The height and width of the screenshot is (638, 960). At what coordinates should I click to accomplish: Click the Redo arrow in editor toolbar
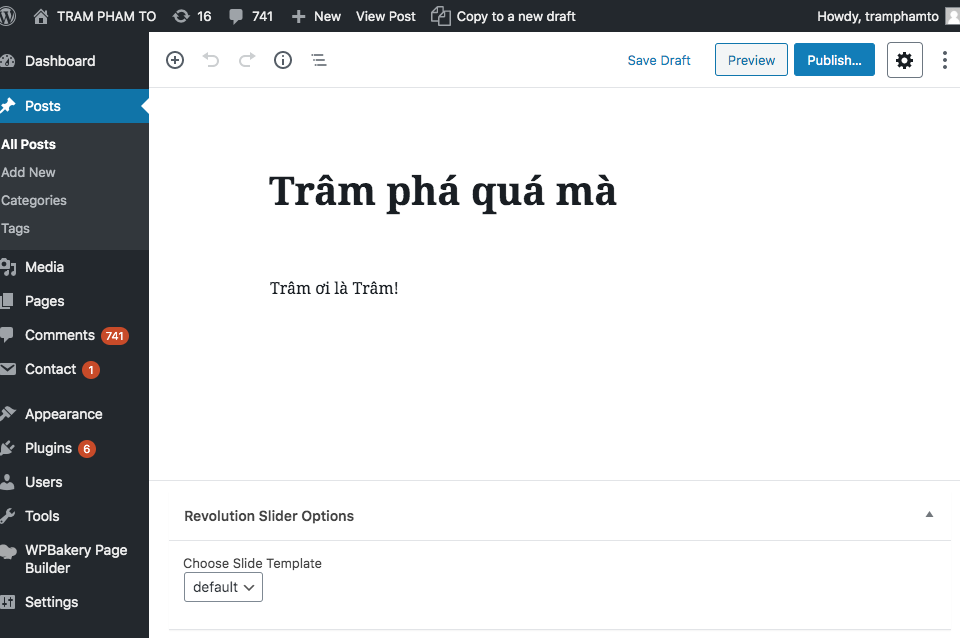pos(247,60)
